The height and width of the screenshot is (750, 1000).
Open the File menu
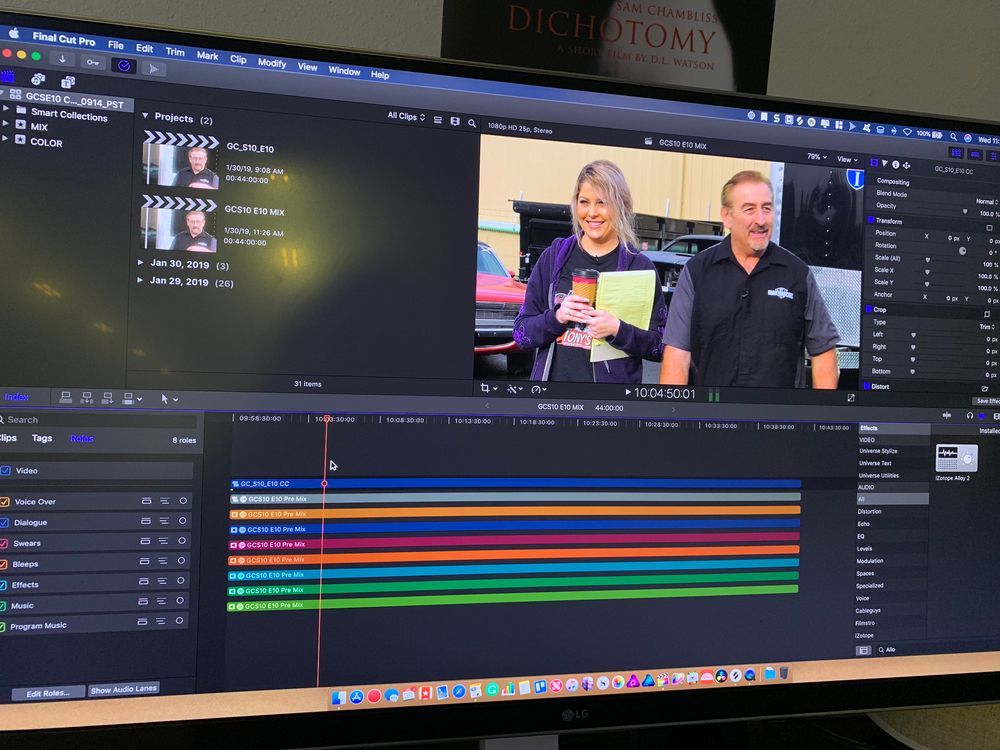pyautogui.click(x=115, y=45)
